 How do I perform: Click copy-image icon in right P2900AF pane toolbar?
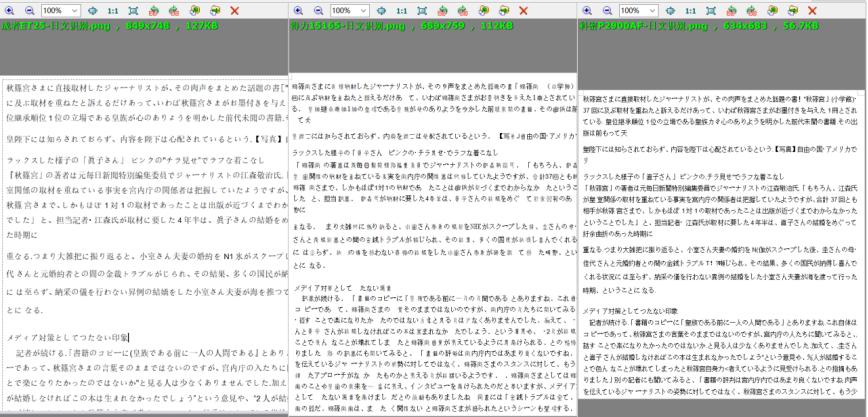click(772, 11)
